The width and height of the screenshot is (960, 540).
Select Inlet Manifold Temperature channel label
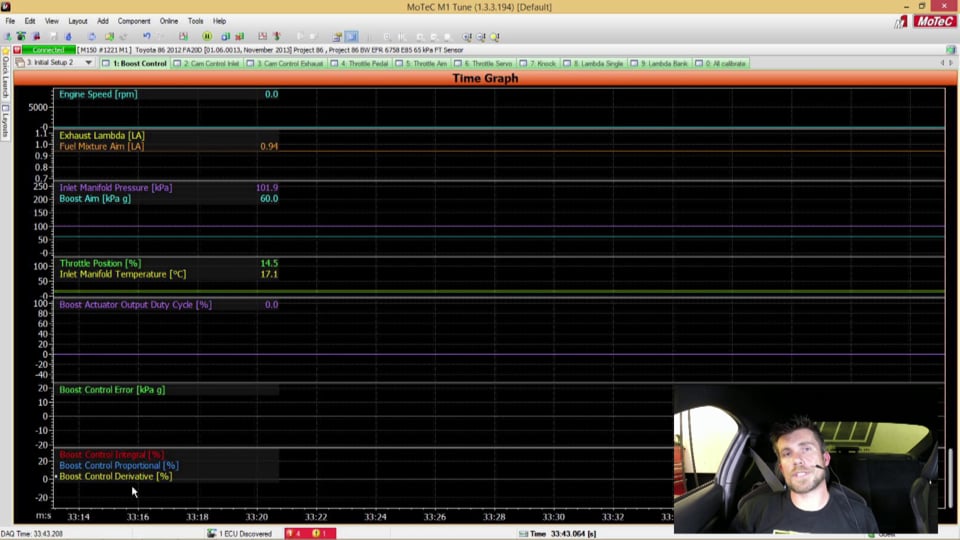tap(122, 274)
